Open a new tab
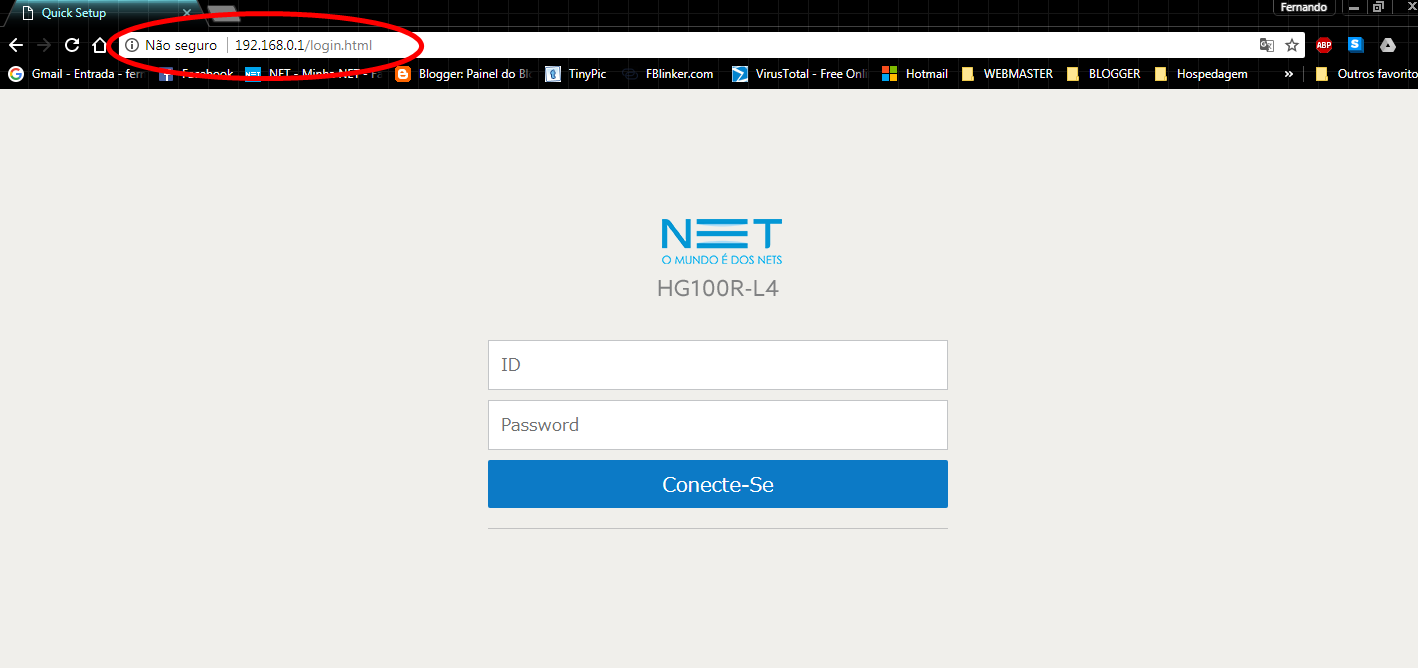 click(223, 13)
